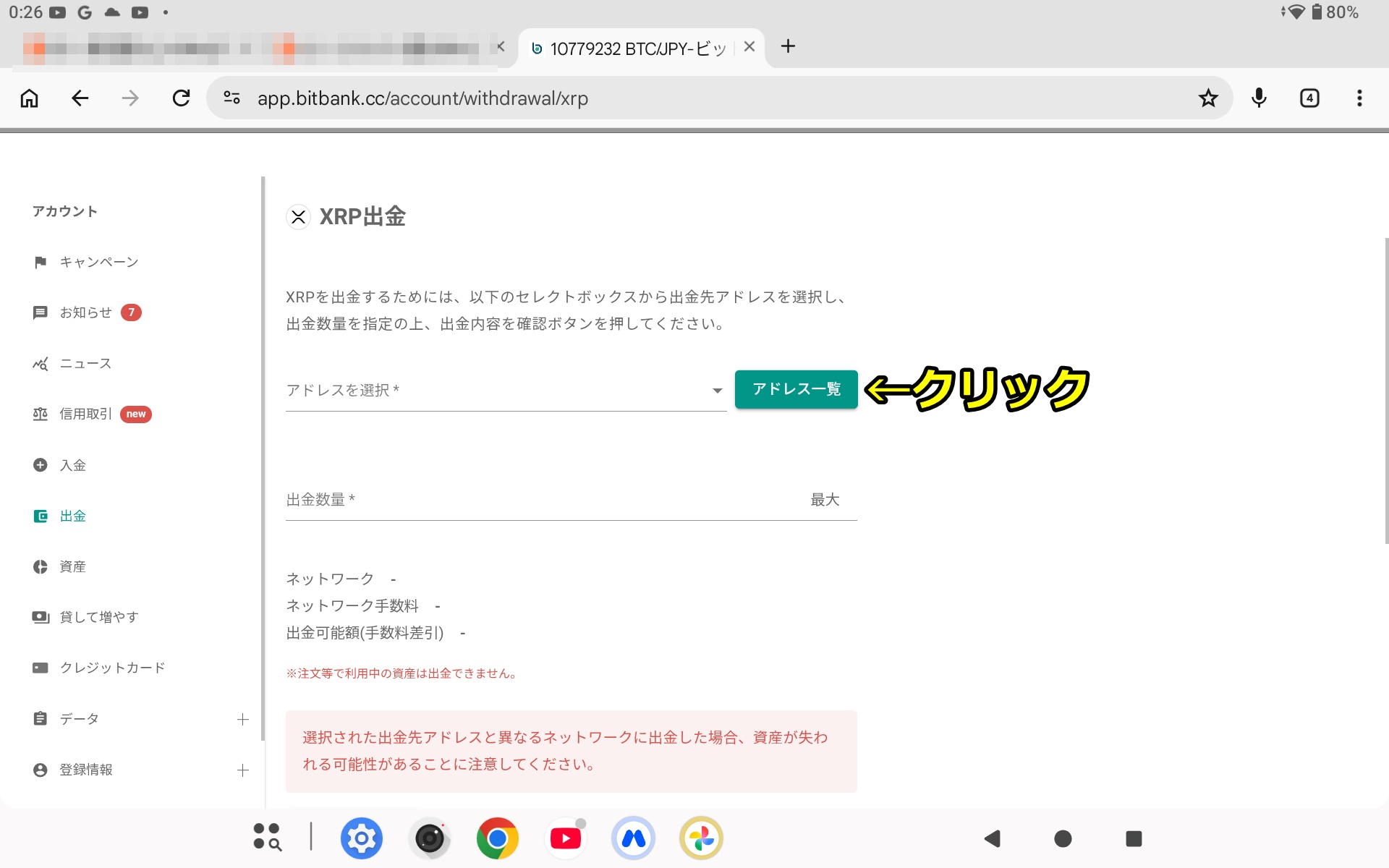Click the データ sidebar label
Screen dimensions: 1389x868
coord(80,718)
